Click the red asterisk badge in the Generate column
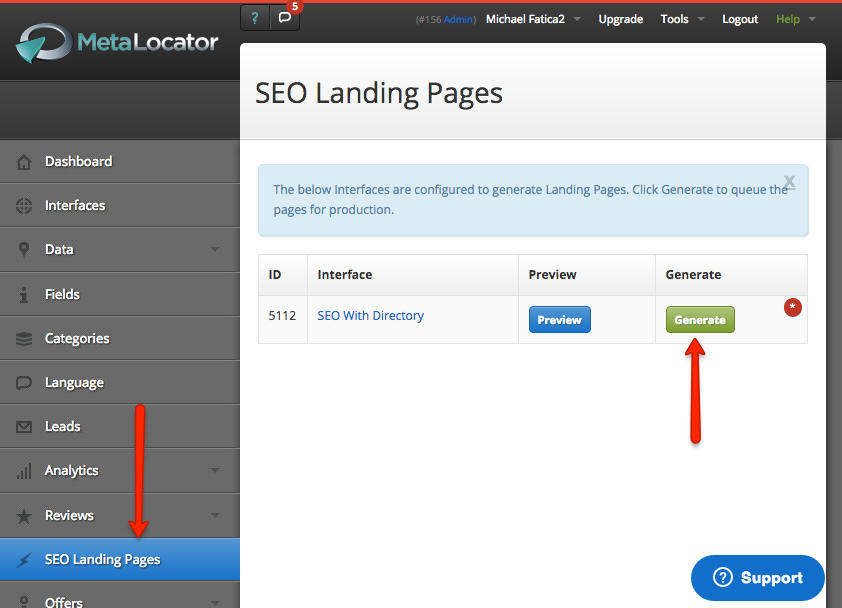The image size is (842, 608). [x=793, y=307]
